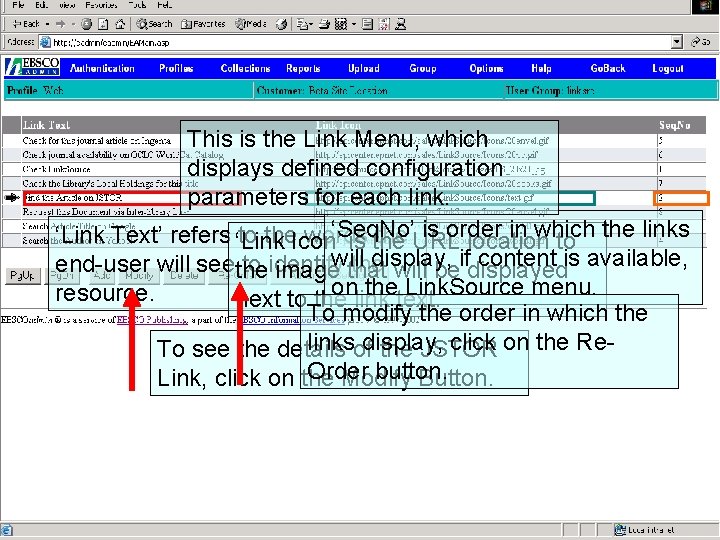Click the GoBack link in the blue bar
This screenshot has height=540, width=720.
(608, 68)
